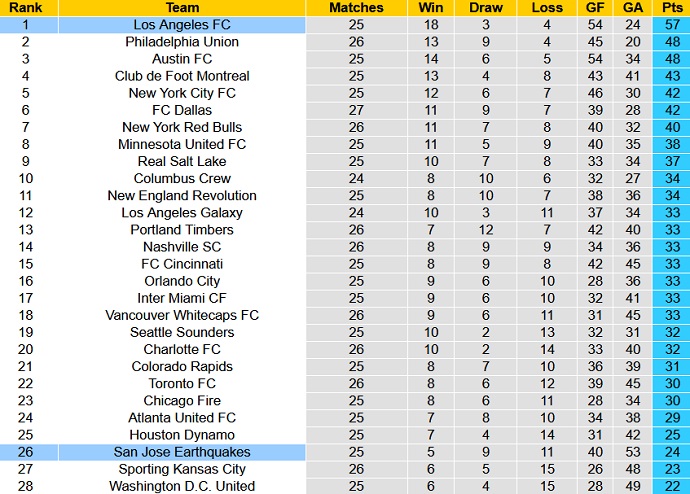The image size is (690, 494).
Task: Open Philadelphia Union team name
Action: click(x=182, y=42)
